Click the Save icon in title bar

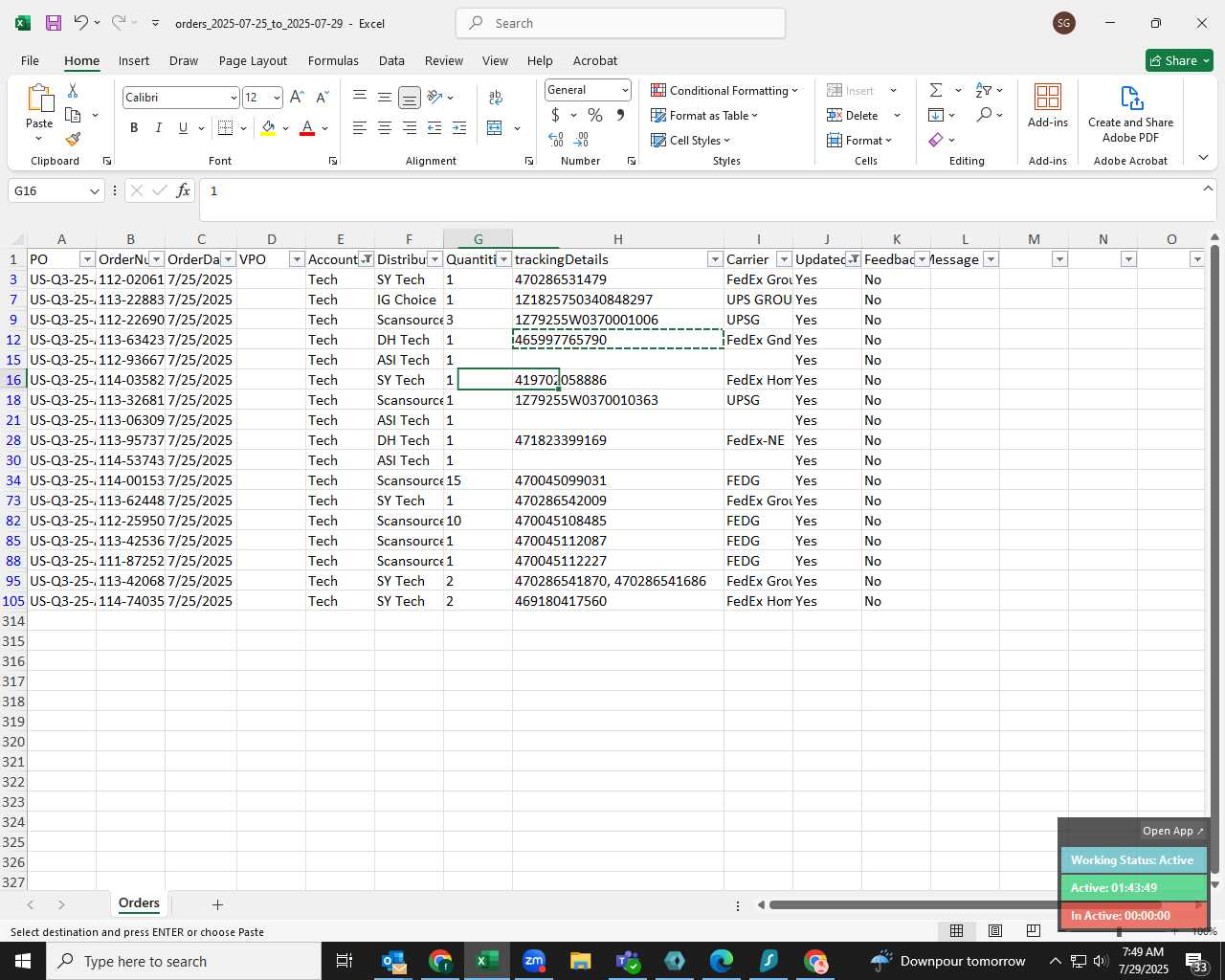54,22
